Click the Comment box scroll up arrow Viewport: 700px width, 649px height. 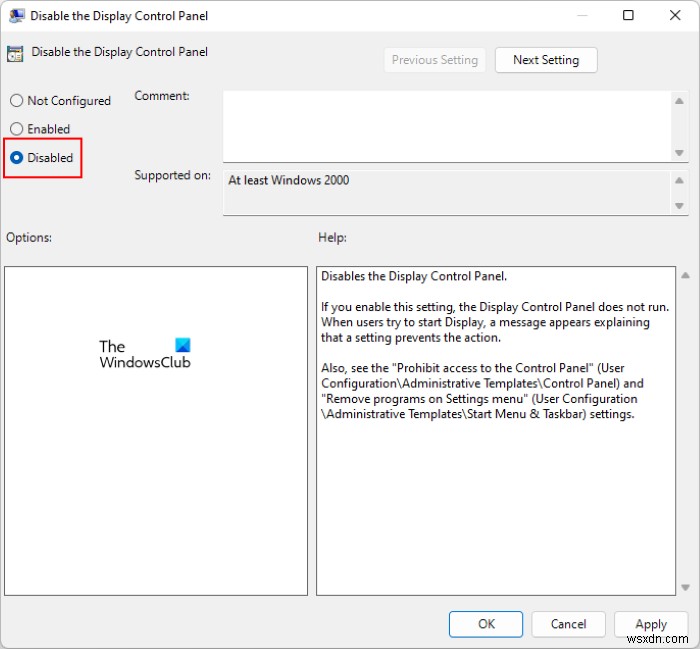click(x=679, y=101)
